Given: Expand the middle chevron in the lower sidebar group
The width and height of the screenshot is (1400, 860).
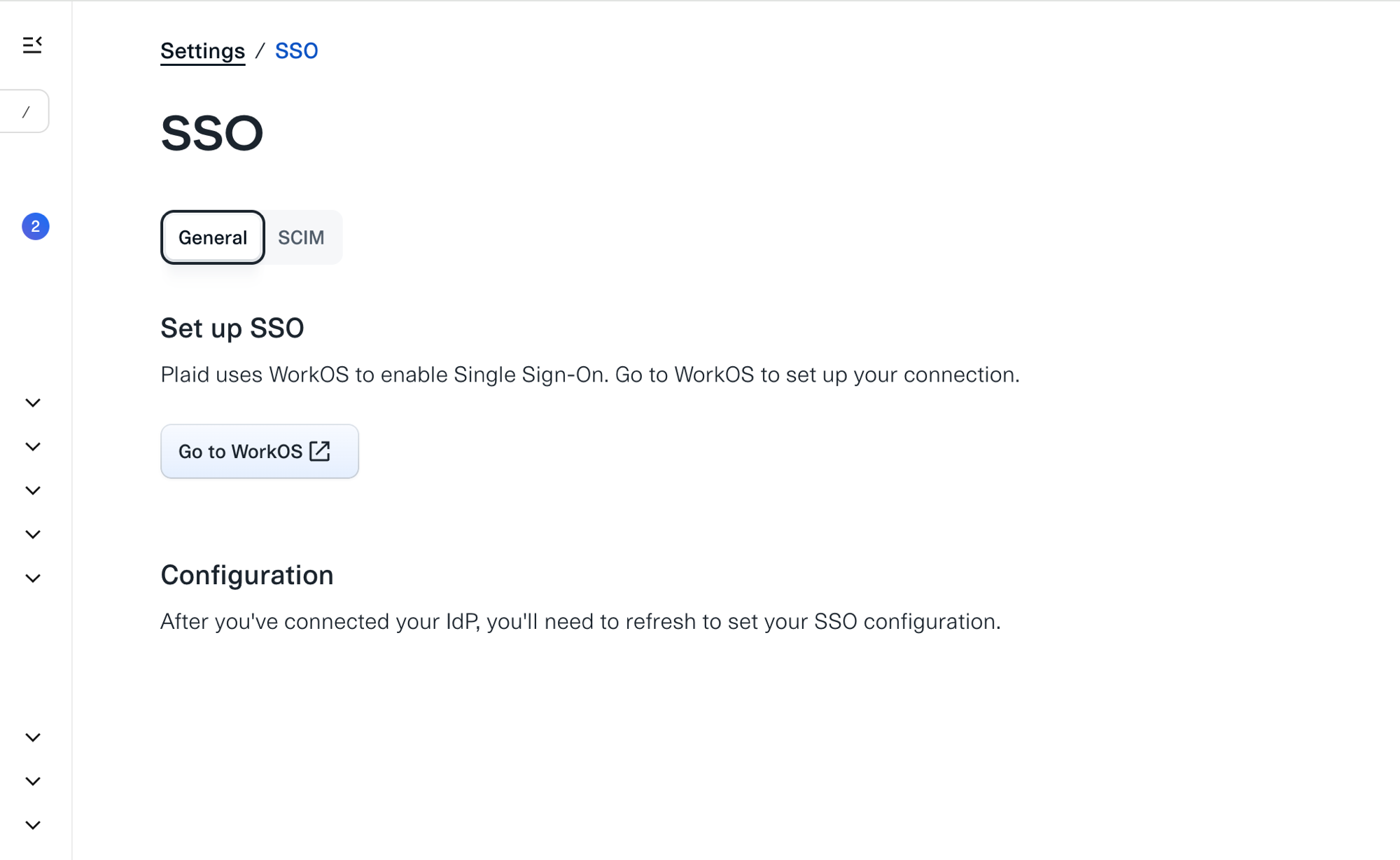Looking at the screenshot, I should (x=33, y=782).
